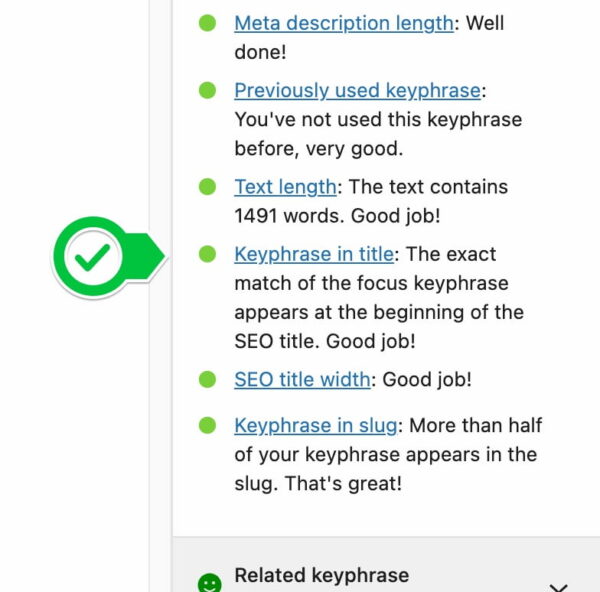Click the green smiley icon beside Related keyphrase
Screen dimensions: 600x592
[209, 583]
